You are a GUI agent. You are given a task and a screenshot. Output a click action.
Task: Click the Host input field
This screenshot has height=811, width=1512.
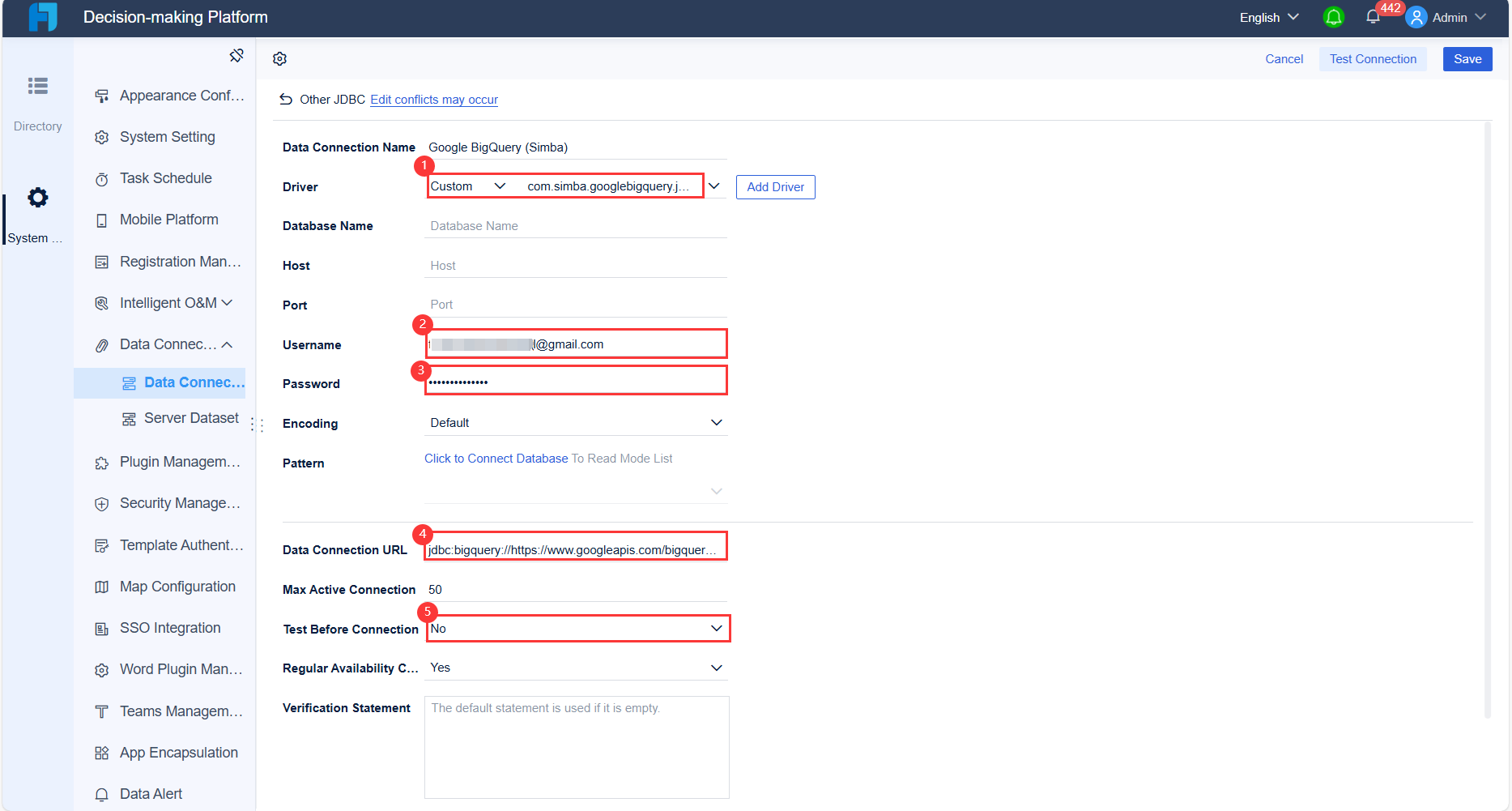coord(576,266)
